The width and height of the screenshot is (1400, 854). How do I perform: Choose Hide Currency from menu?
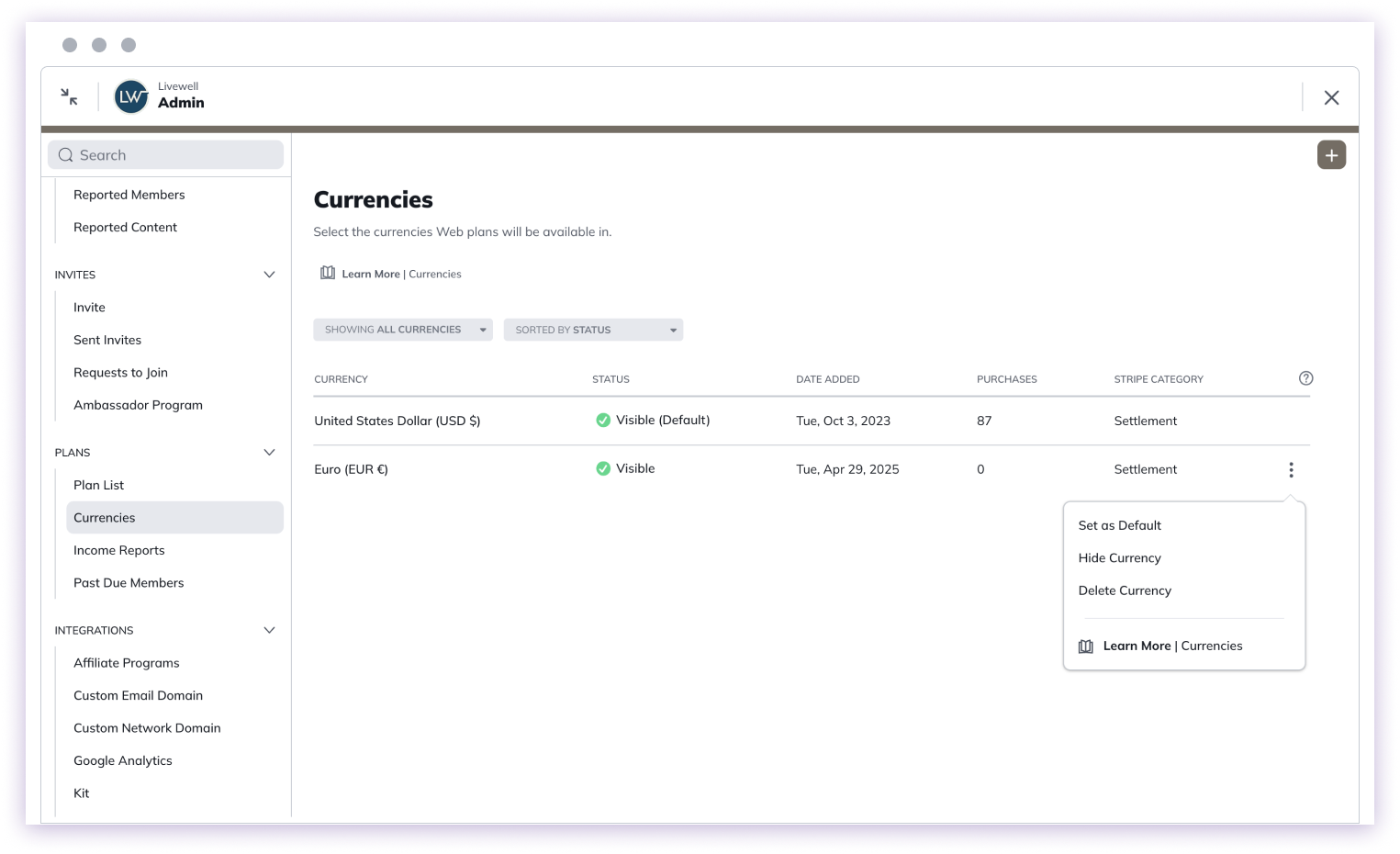[1119, 558]
